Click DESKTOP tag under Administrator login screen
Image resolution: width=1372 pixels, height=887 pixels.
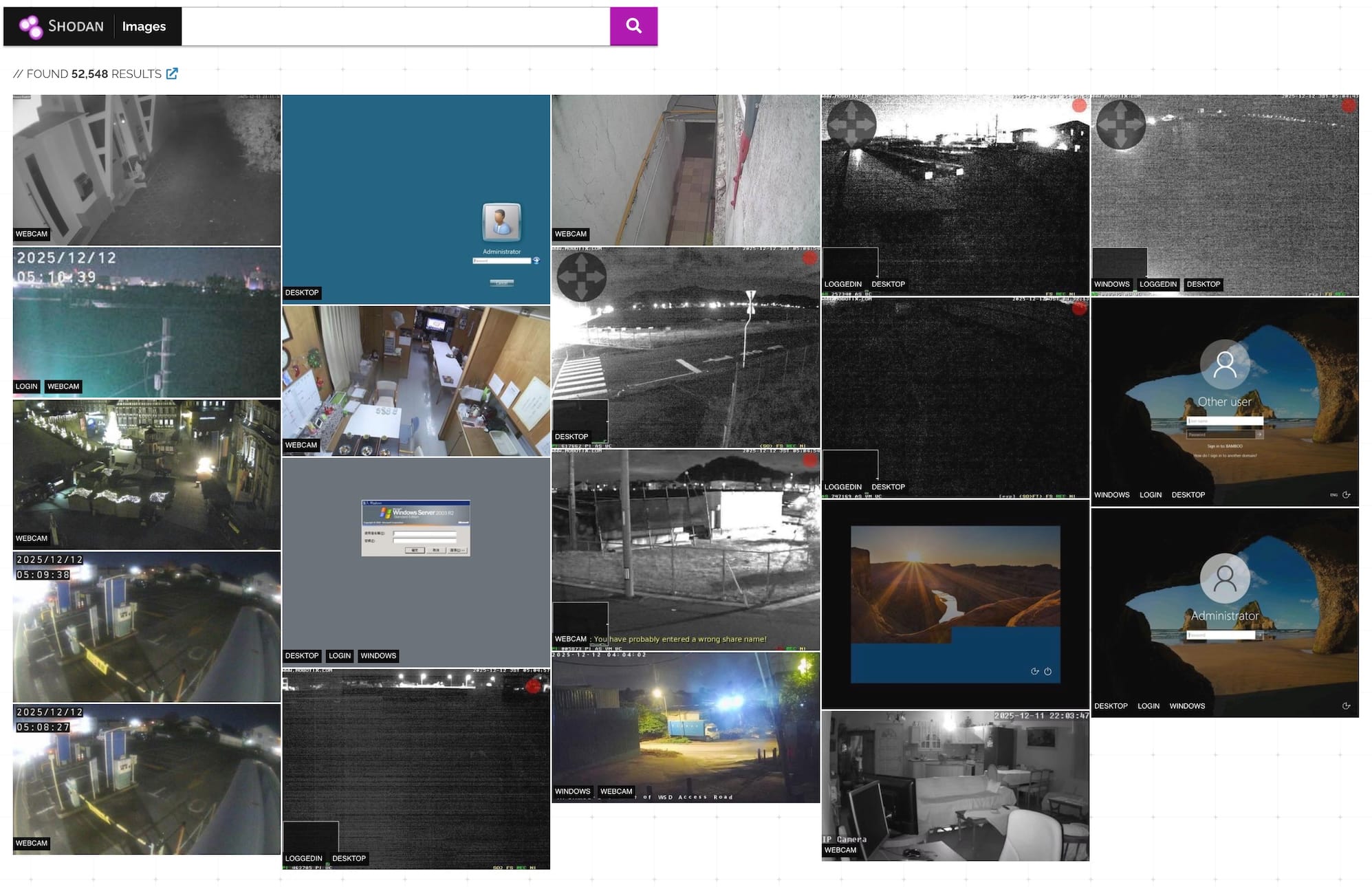point(302,293)
